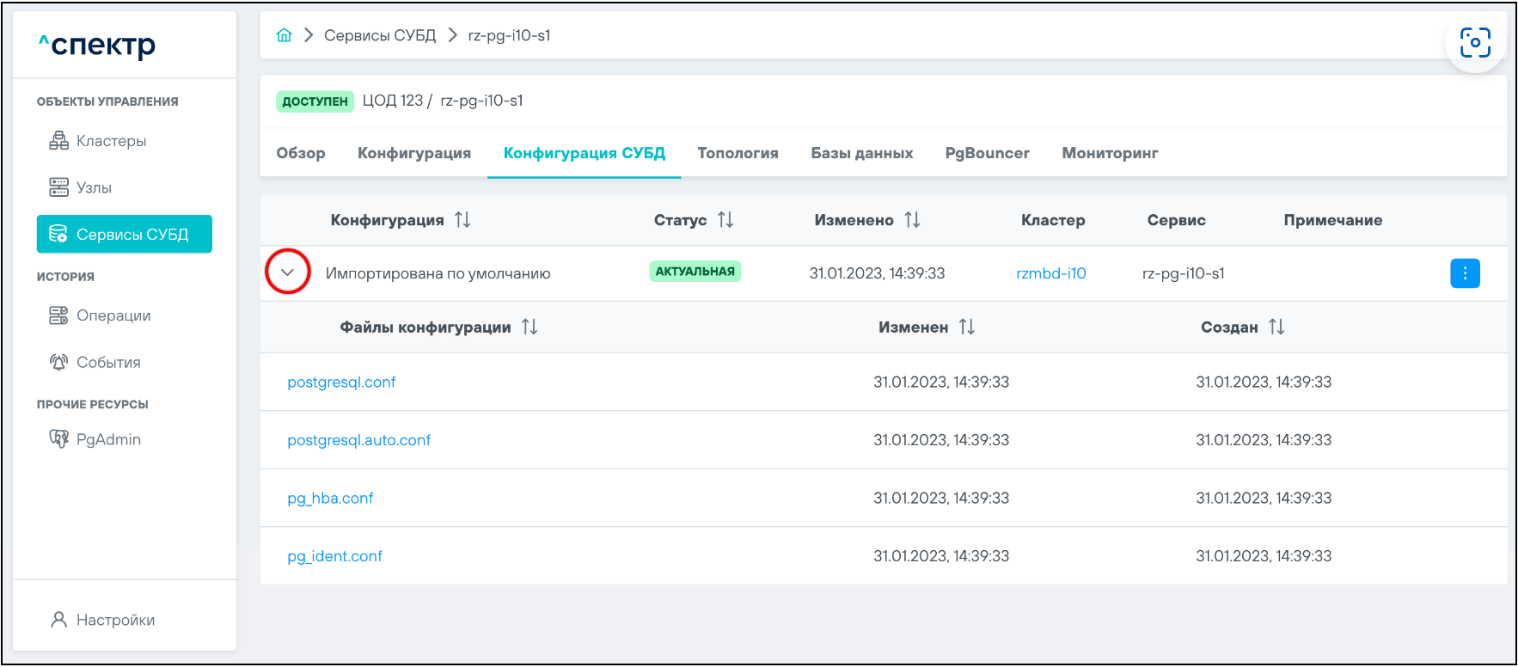Sort by Статус column arrows icon

click(726, 220)
